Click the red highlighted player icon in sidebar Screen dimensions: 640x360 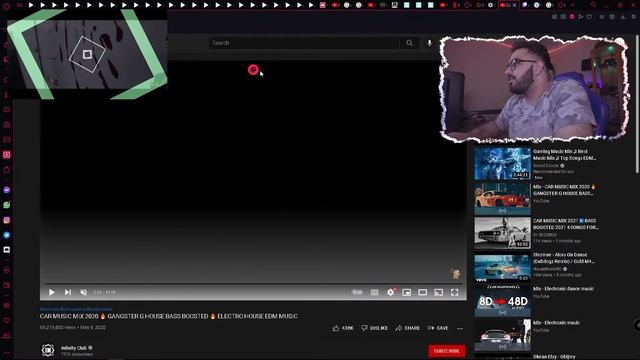coord(7,155)
